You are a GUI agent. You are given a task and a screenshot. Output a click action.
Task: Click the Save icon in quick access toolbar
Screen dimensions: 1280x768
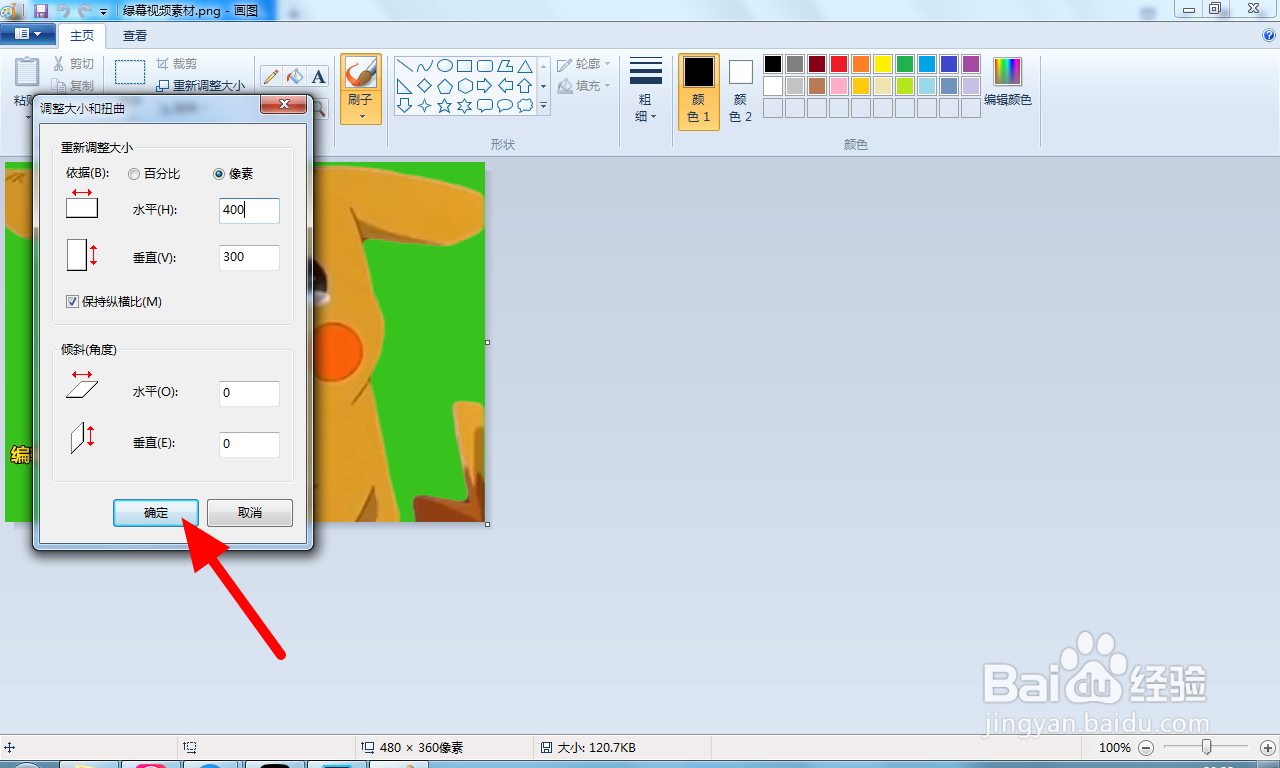pos(41,9)
